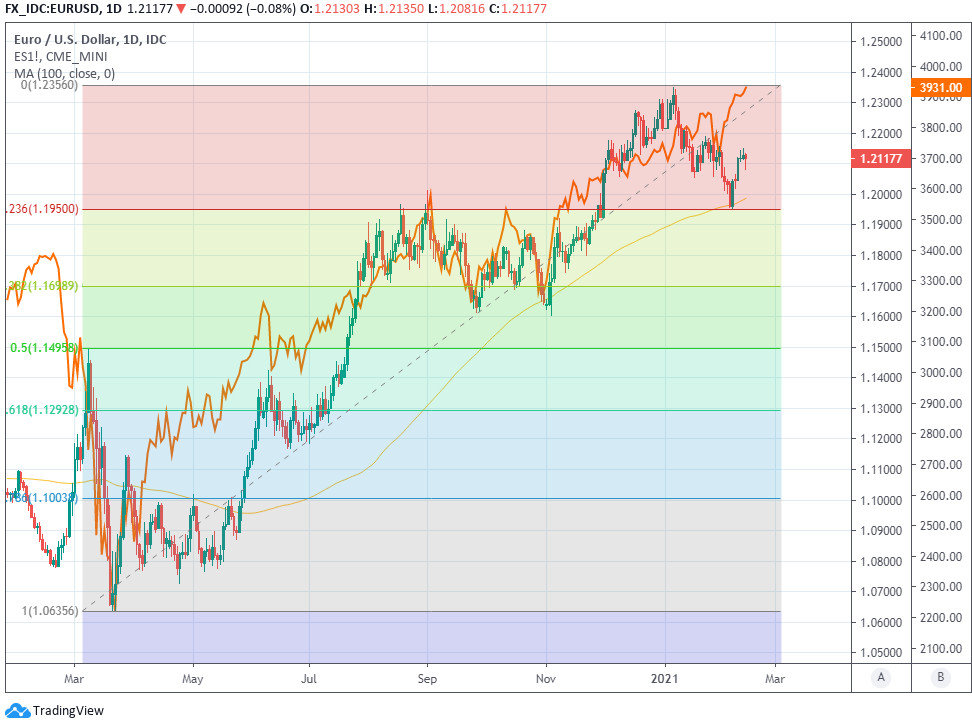Select the 0.5 (1.14958) Fibonacci level label
The image size is (972, 722).
tap(44, 348)
